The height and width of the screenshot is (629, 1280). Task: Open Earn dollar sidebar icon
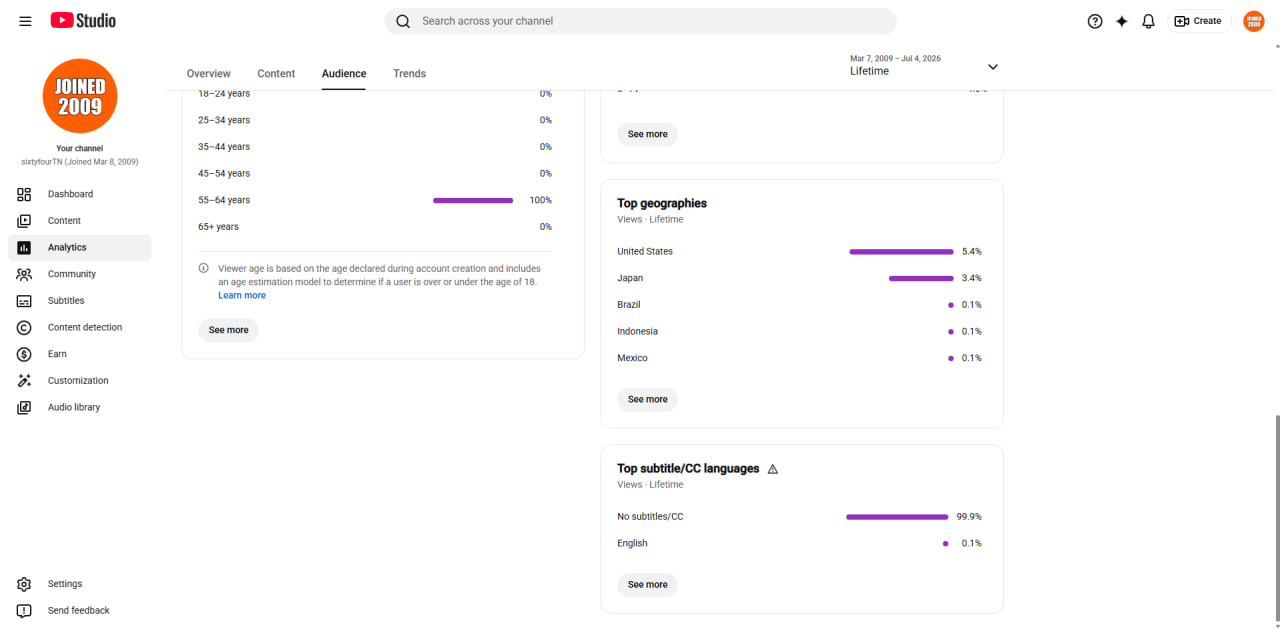(x=24, y=354)
